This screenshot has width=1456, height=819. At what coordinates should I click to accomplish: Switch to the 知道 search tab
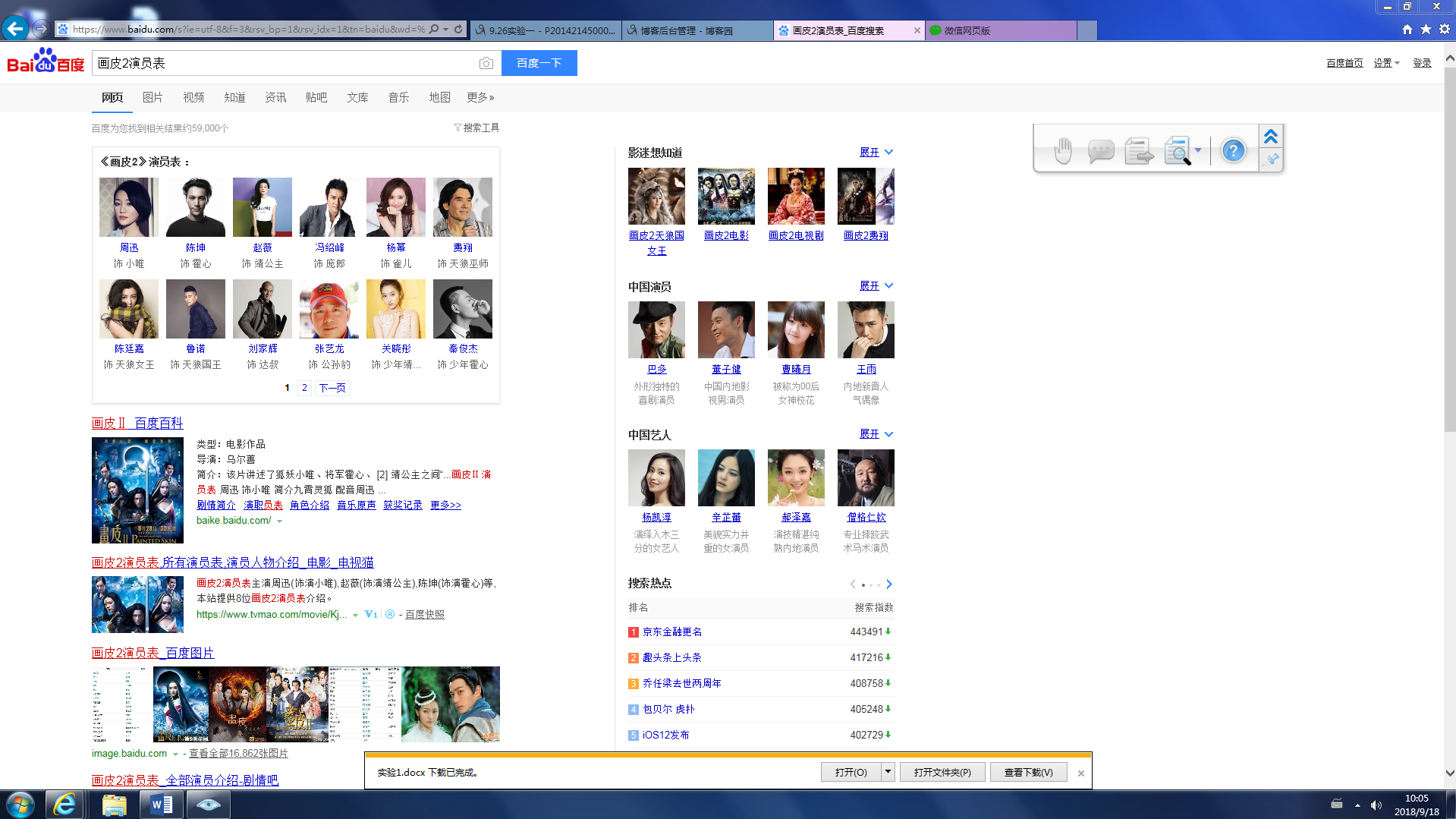[234, 97]
